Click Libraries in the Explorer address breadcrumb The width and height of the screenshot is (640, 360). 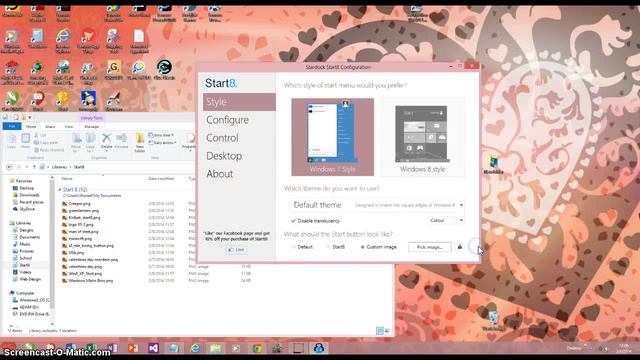tap(59, 167)
